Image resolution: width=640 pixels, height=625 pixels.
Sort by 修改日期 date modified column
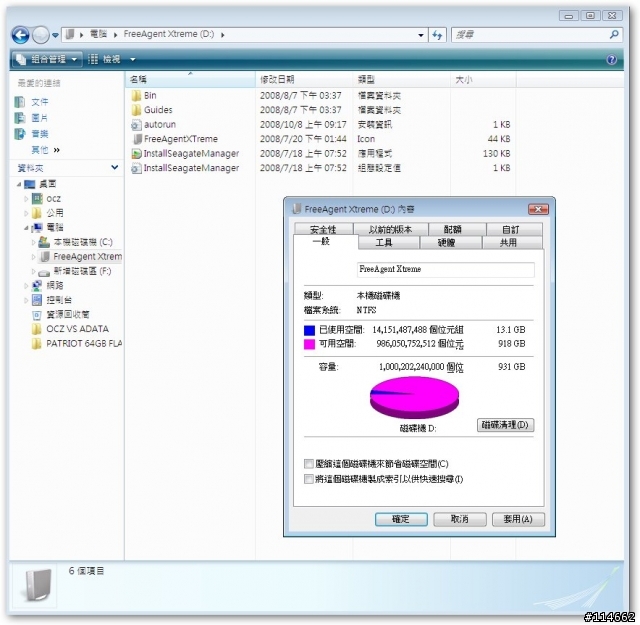(304, 80)
